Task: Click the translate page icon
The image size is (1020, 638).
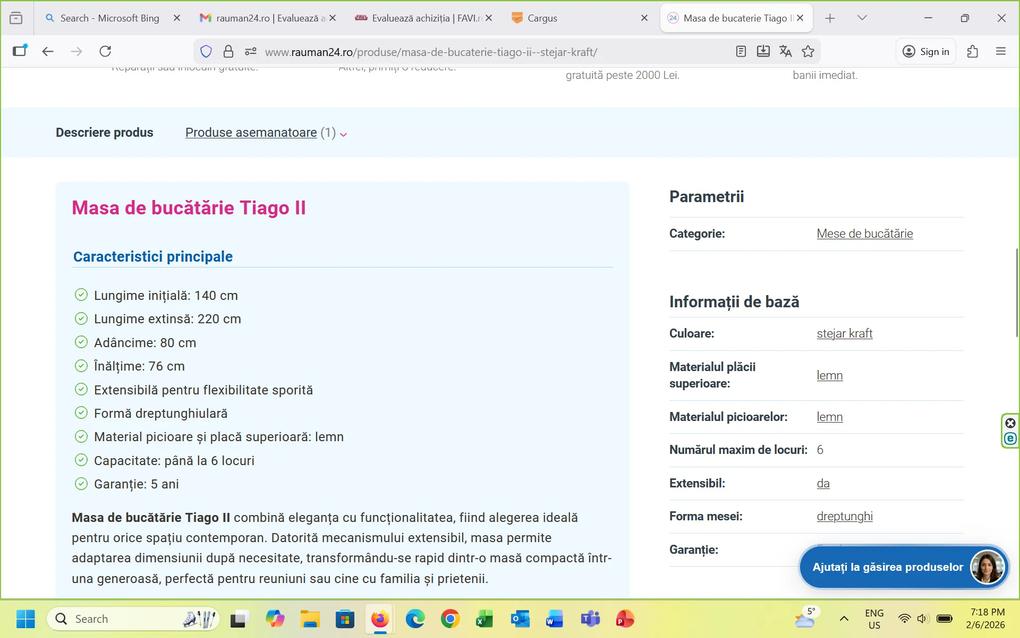Action: point(783,51)
